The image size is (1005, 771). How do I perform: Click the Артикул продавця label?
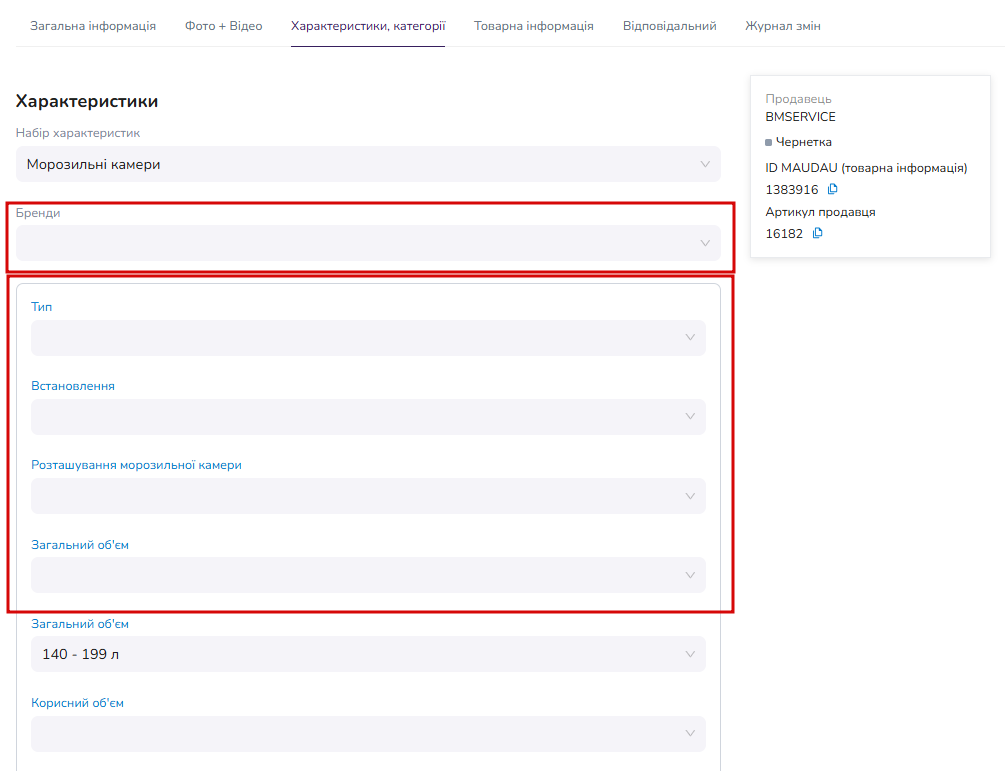tap(820, 212)
